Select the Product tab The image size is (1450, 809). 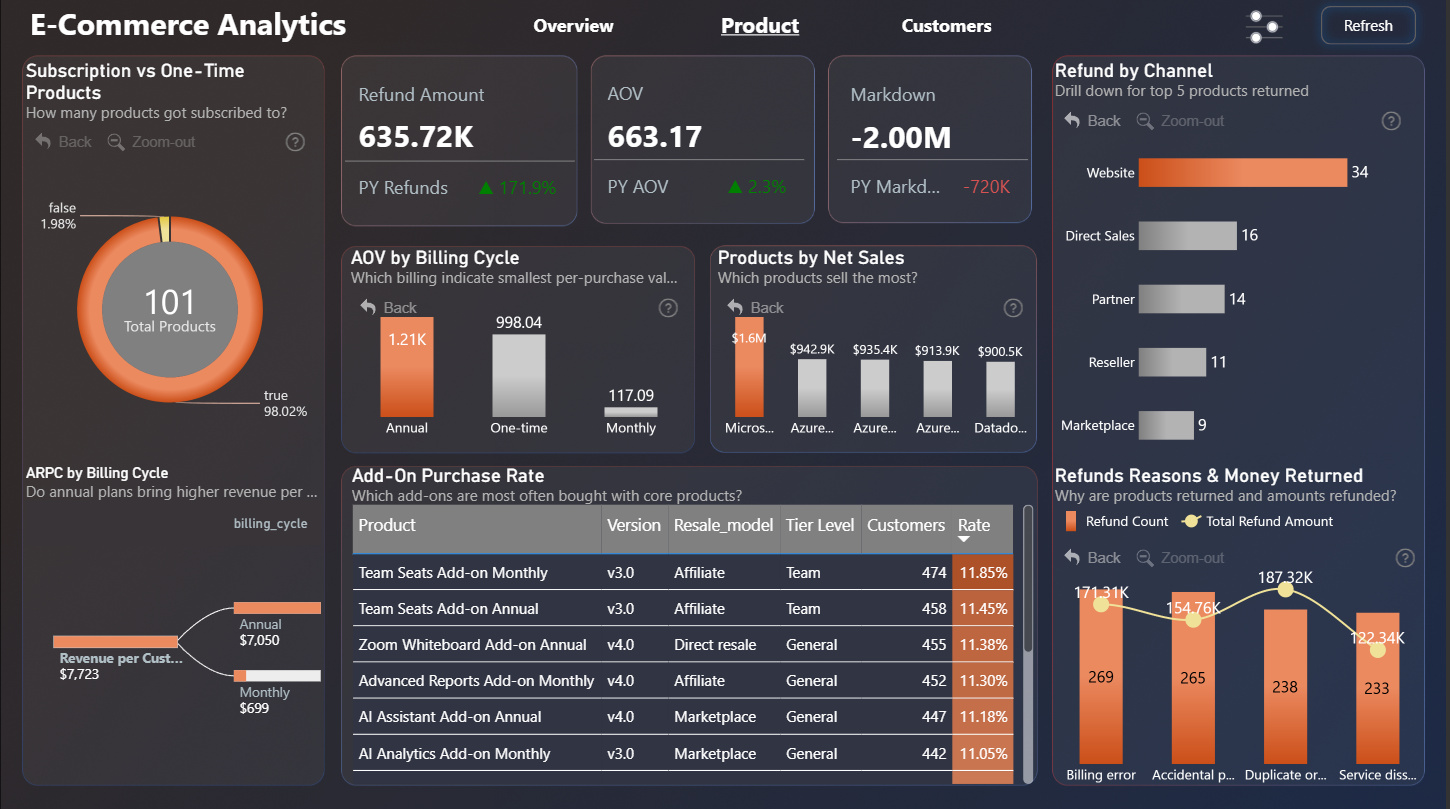[x=760, y=26]
